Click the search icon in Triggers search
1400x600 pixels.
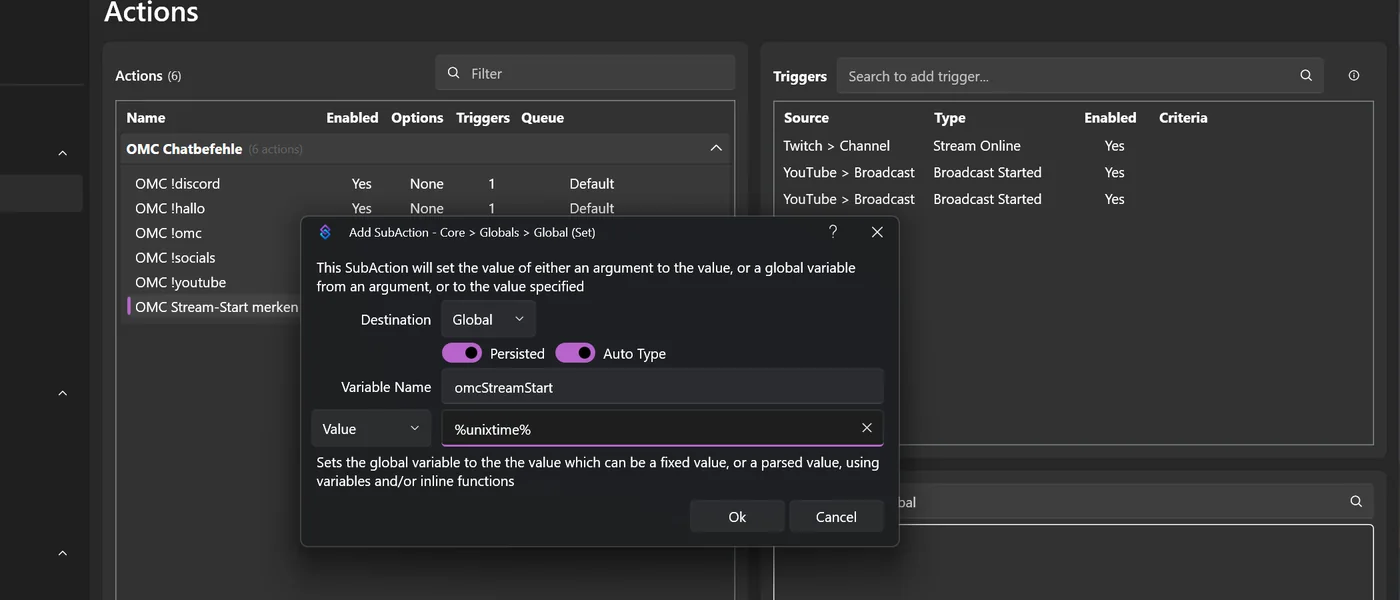(x=1306, y=76)
